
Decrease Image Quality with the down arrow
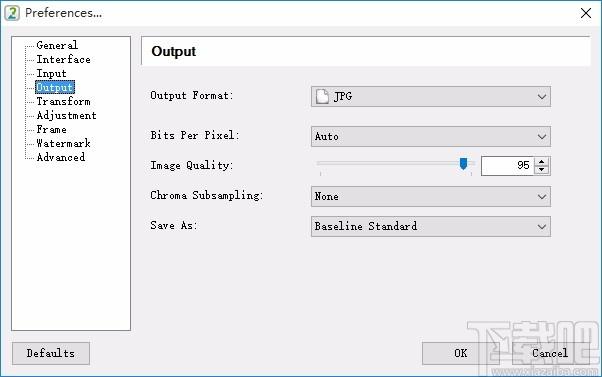(x=541, y=170)
